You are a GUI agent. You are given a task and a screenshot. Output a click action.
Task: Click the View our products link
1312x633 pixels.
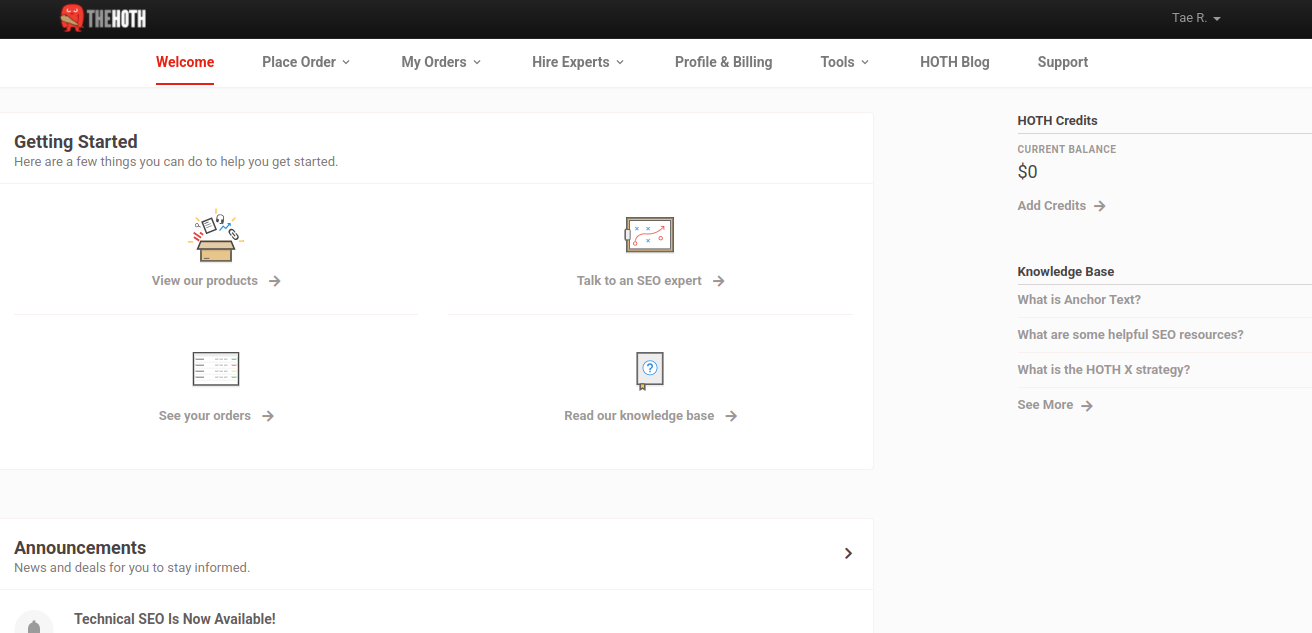[x=205, y=281]
